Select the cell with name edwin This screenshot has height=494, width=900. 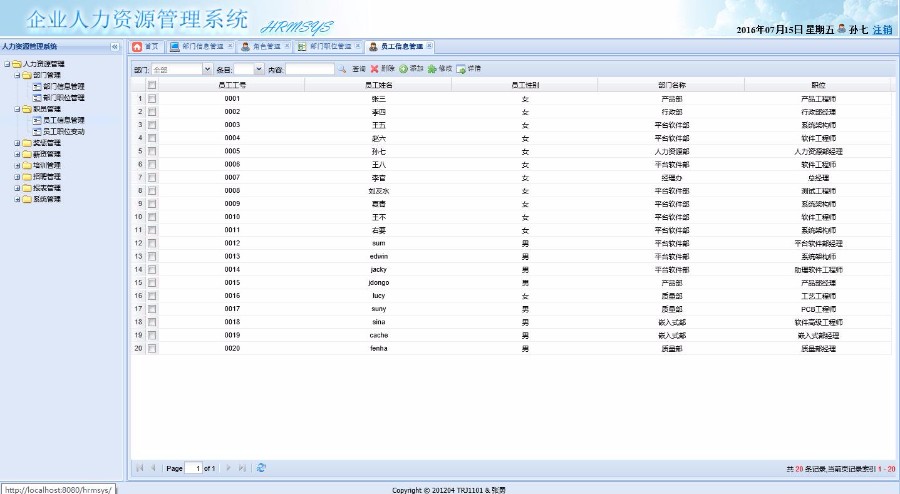[379, 256]
